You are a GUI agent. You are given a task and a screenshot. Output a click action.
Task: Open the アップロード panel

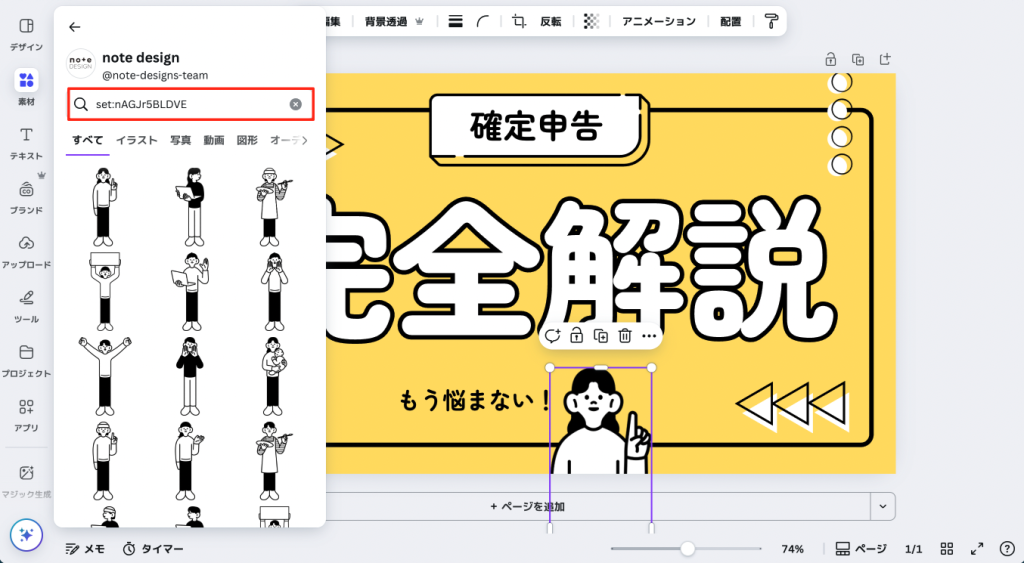(x=27, y=250)
